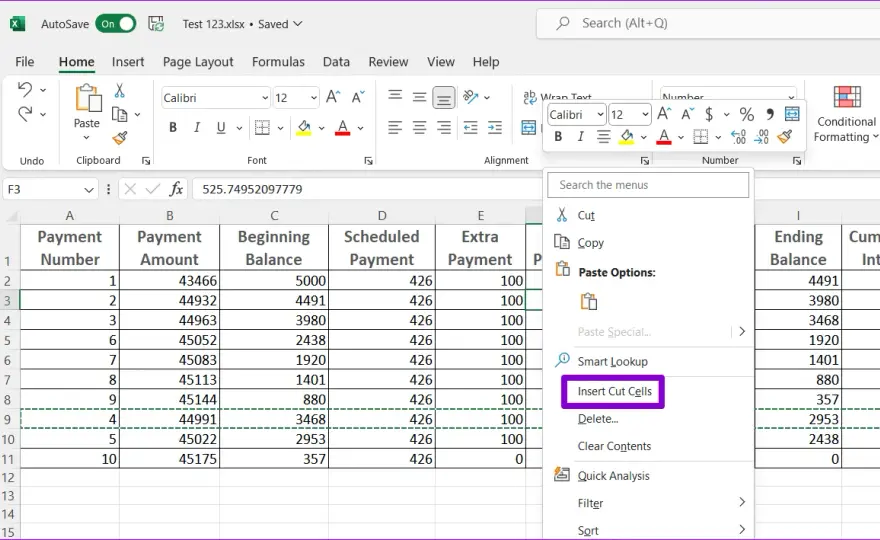880x540 pixels.
Task: Apply mini toolbar yellow Fill Color
Action: pyautogui.click(x=626, y=136)
